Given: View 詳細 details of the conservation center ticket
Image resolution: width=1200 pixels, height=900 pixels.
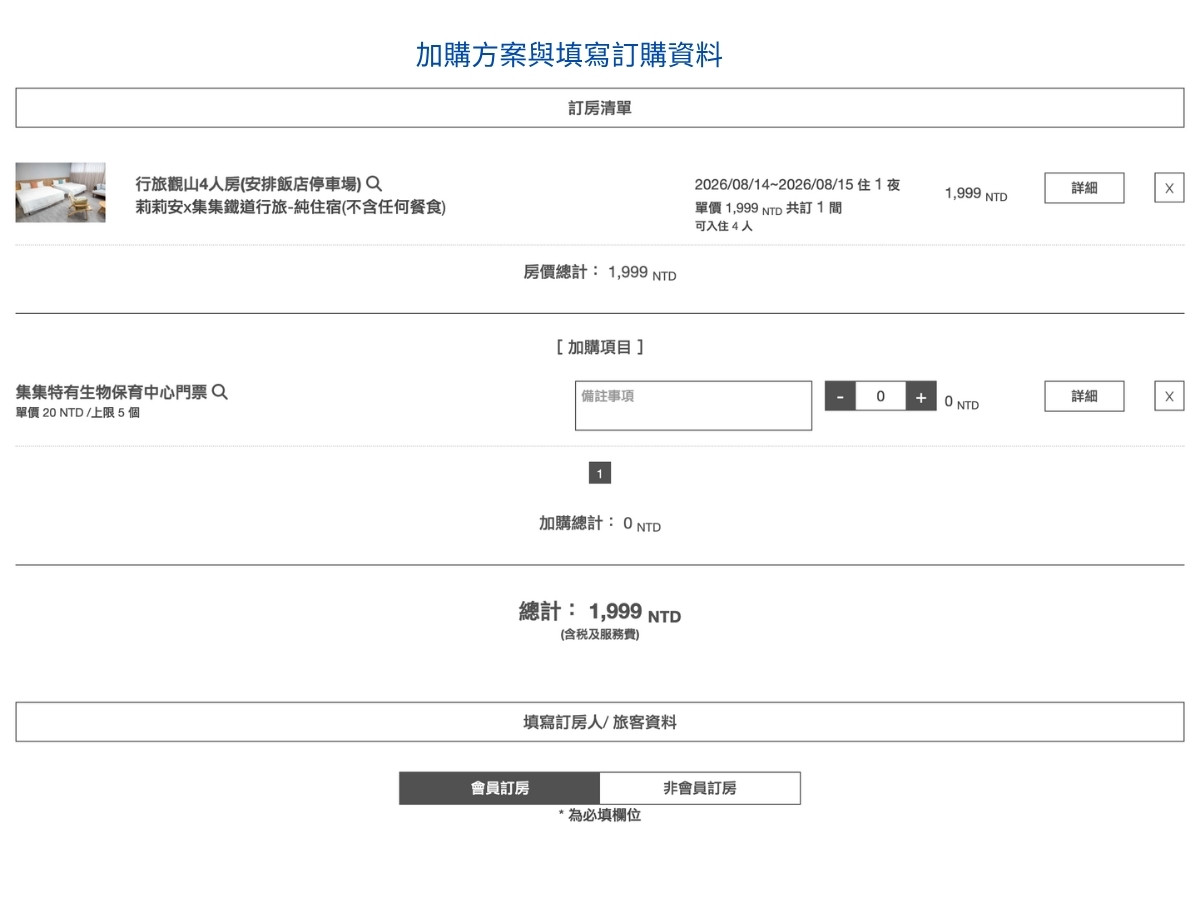Looking at the screenshot, I should coord(1084,396).
